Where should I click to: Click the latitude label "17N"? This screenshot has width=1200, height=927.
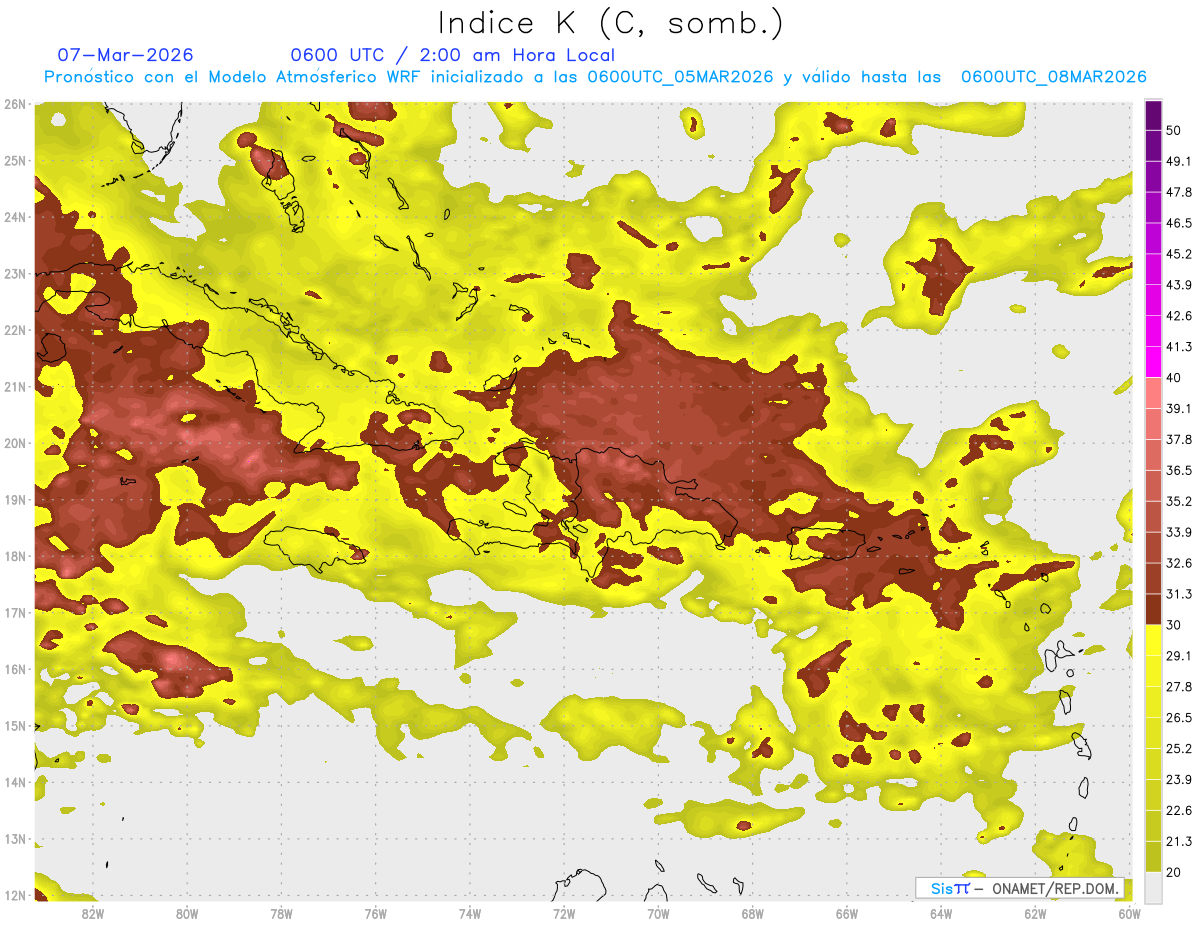click(x=15, y=613)
